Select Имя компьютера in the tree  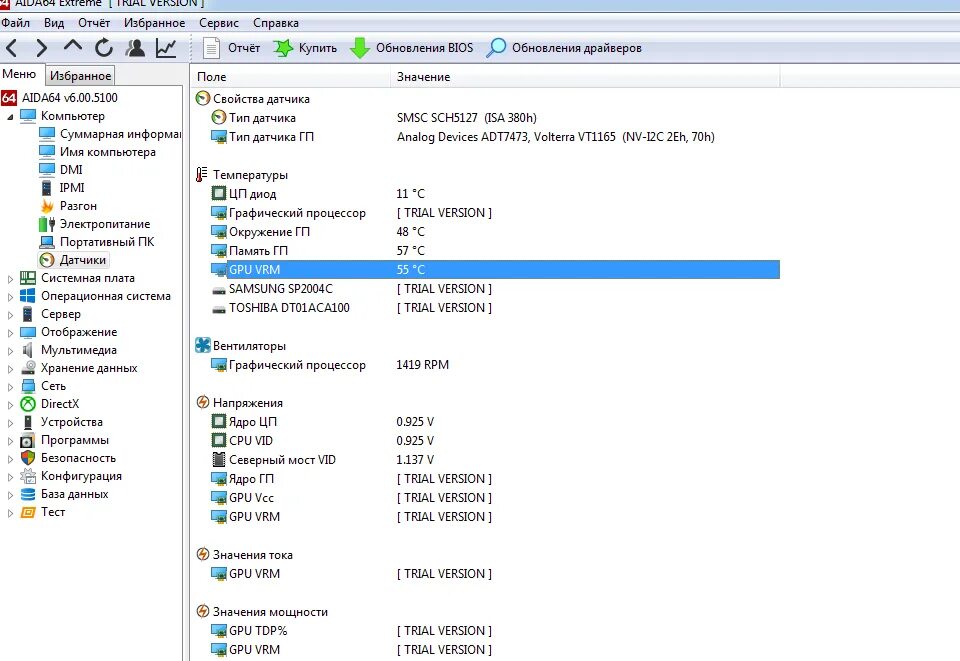pyautogui.click(x=108, y=152)
